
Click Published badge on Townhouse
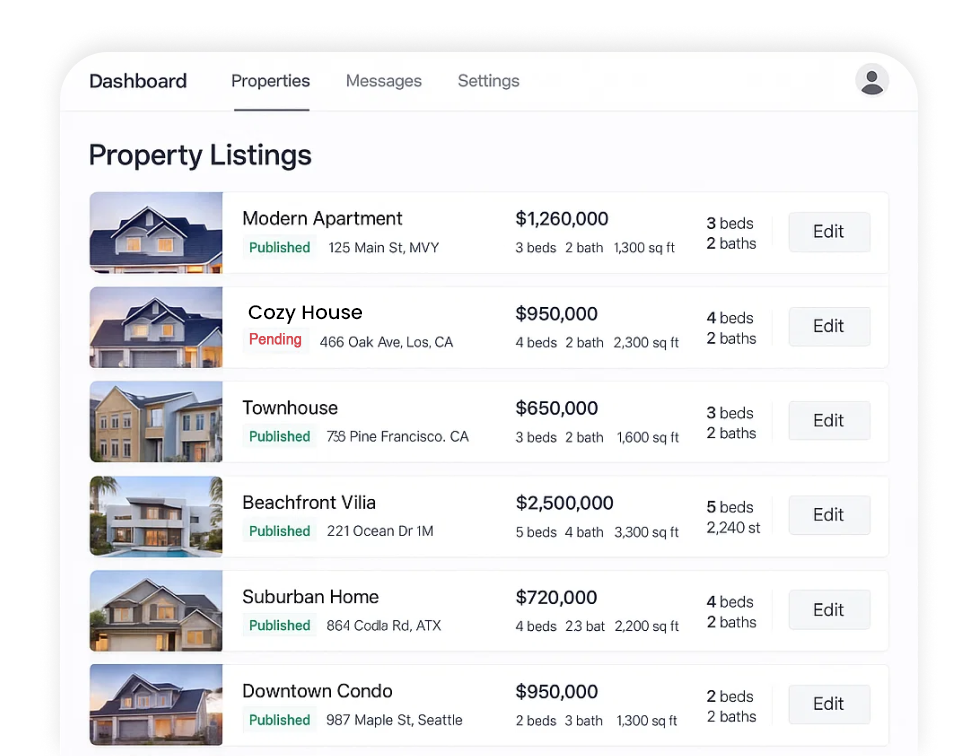point(279,437)
